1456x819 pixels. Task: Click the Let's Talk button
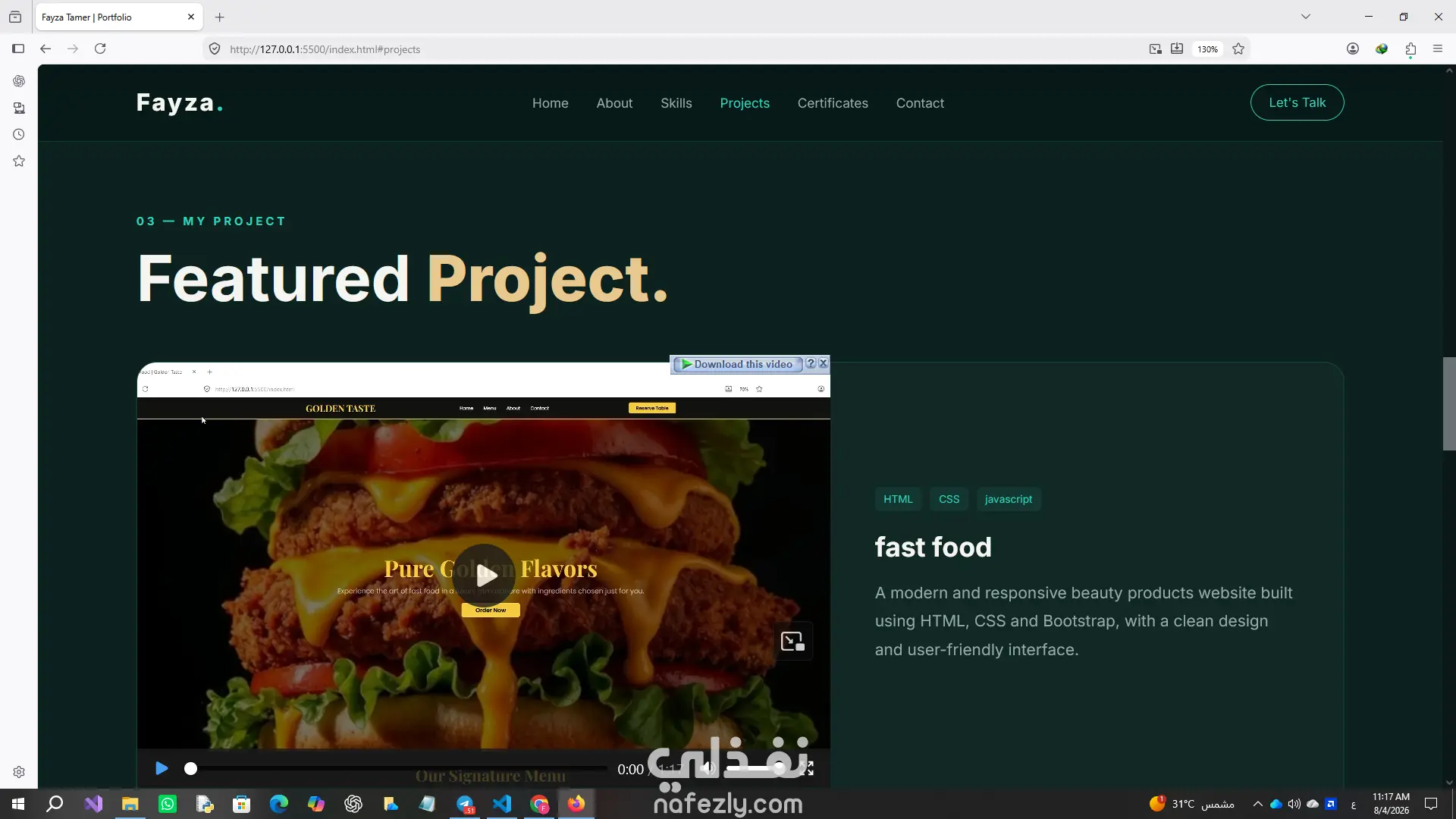pyautogui.click(x=1298, y=102)
